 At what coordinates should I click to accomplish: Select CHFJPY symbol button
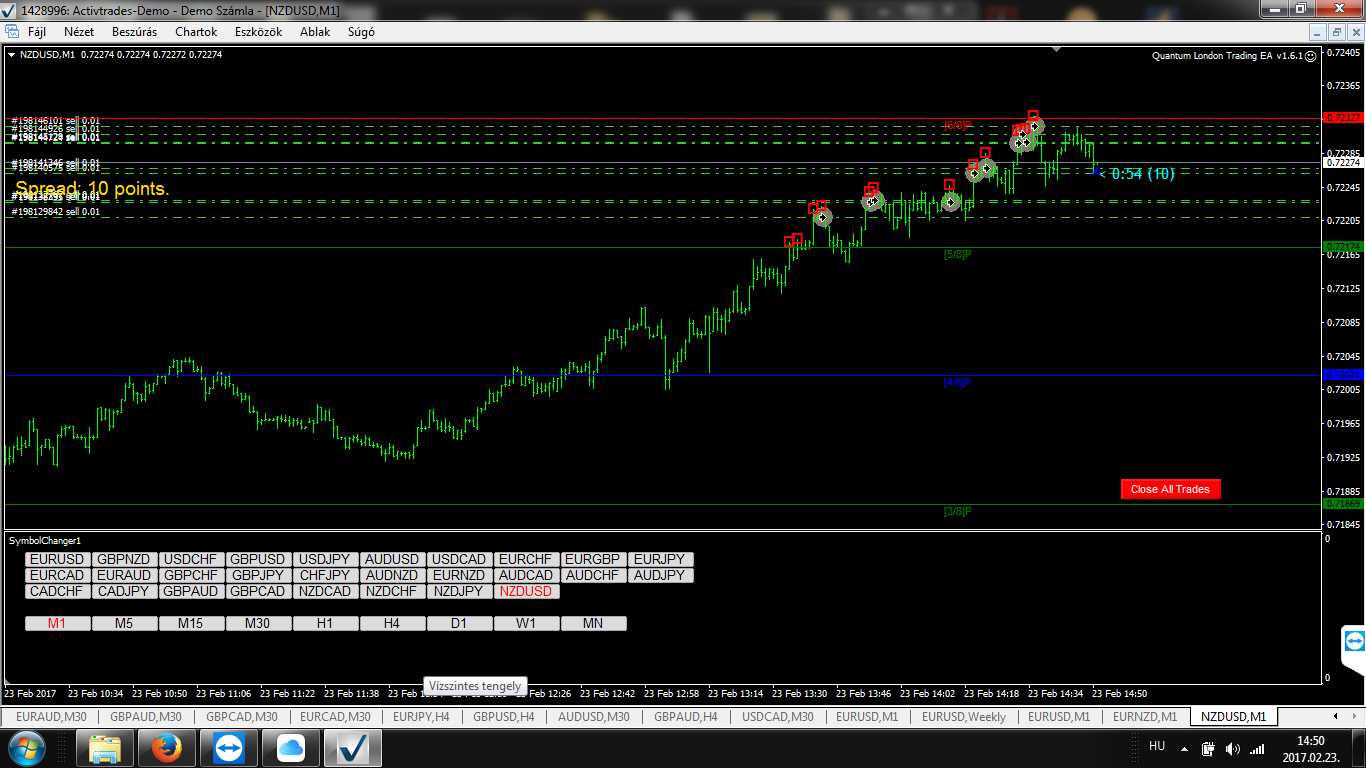click(x=326, y=576)
